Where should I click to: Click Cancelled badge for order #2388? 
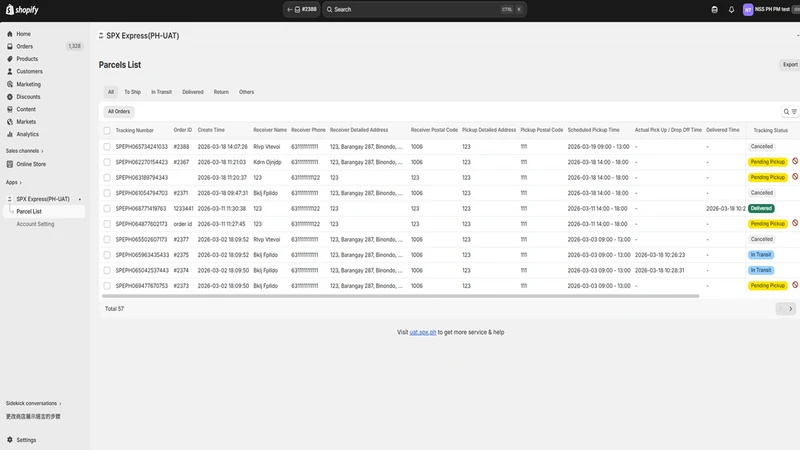(x=762, y=146)
